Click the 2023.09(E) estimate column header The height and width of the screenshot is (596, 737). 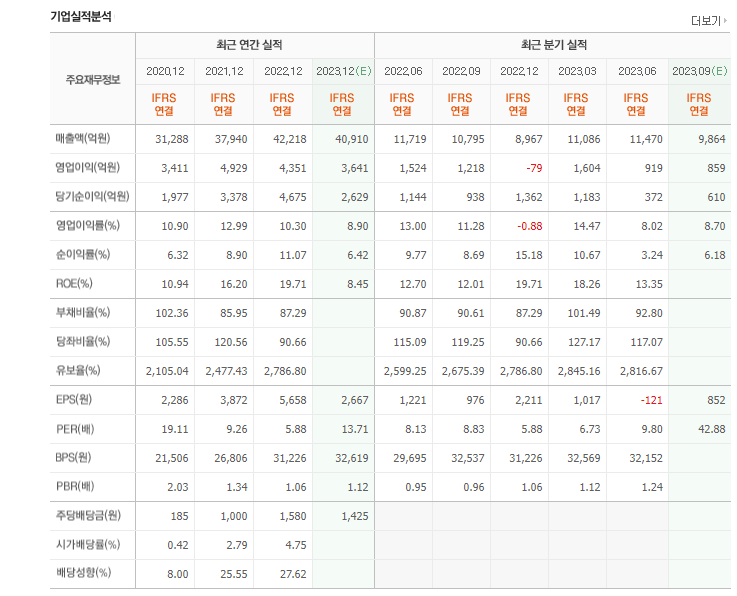pos(699,71)
